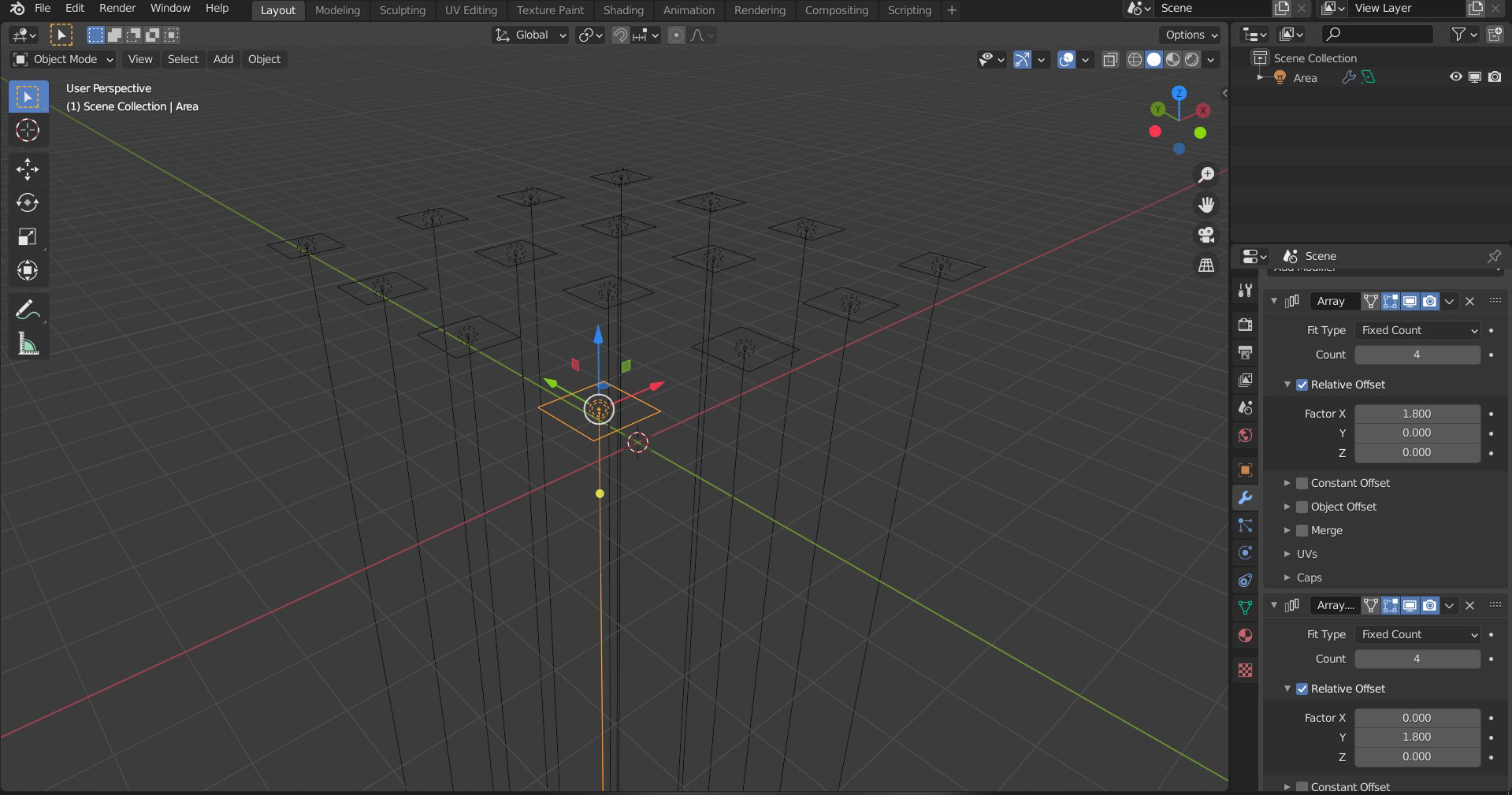
Task: Open the Global transform orientation dropdown
Action: (x=530, y=35)
